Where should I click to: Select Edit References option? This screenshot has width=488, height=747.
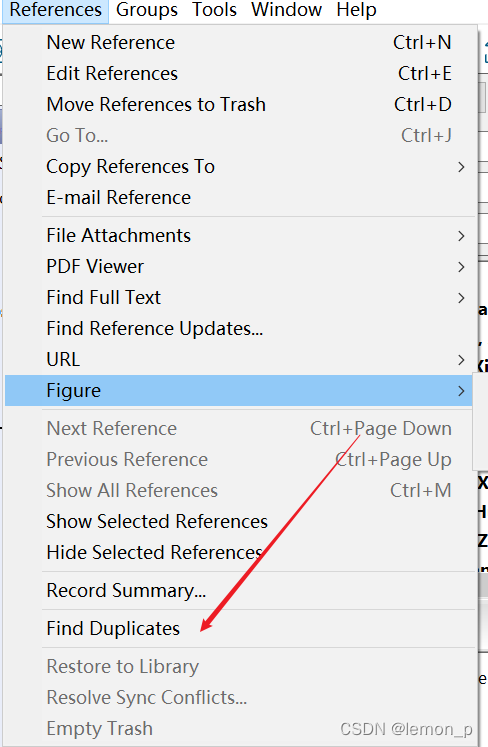click(x=238, y=73)
